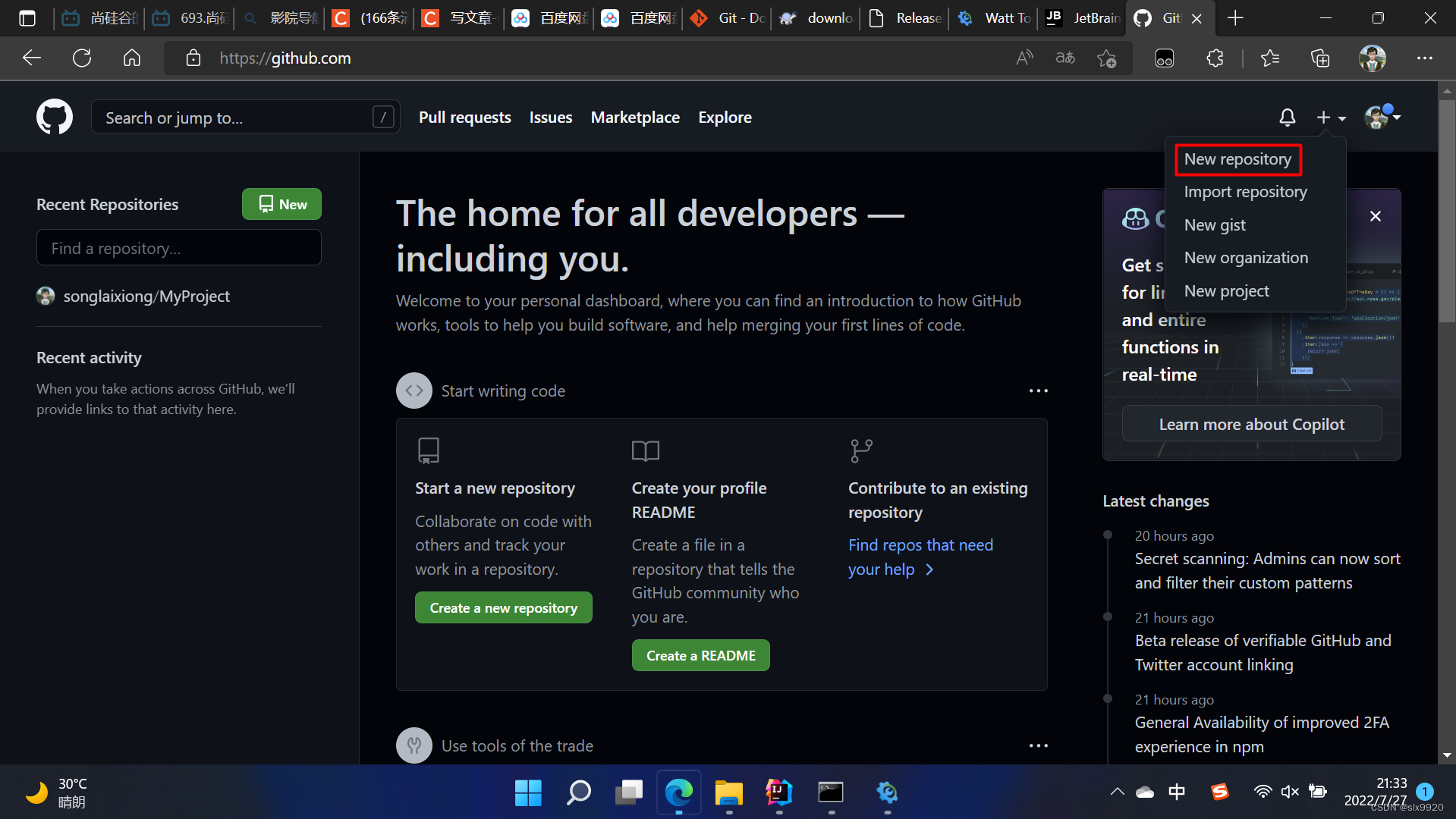Add page to favorites star icon
1456x819 pixels.
[1107, 58]
